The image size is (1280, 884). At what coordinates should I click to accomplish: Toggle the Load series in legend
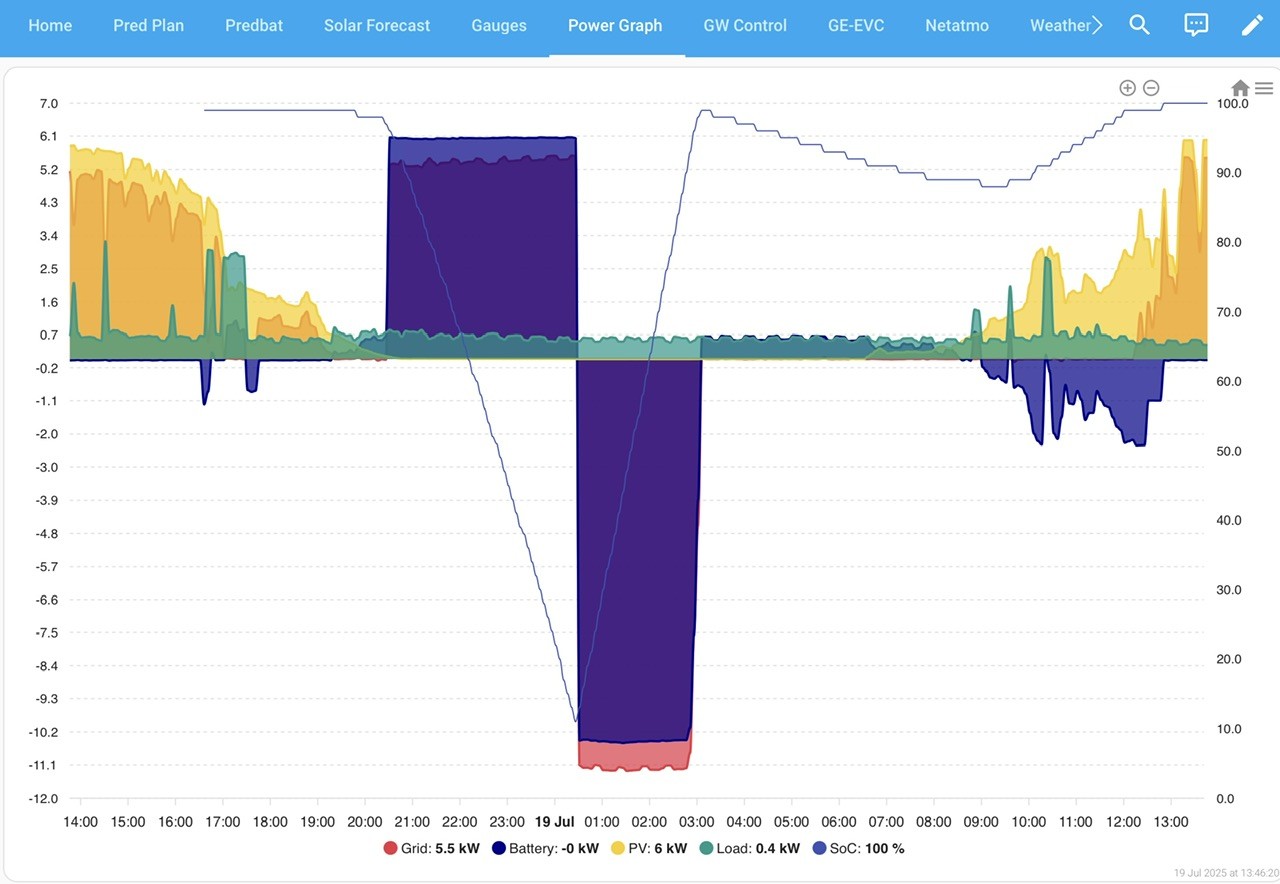click(x=749, y=848)
